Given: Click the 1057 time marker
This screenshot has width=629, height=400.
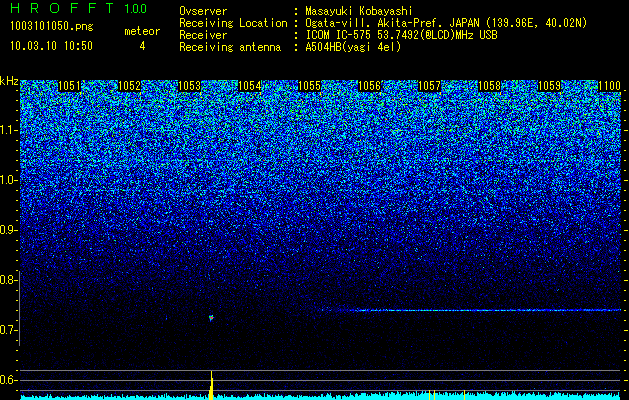Looking at the screenshot, I should [429, 86].
